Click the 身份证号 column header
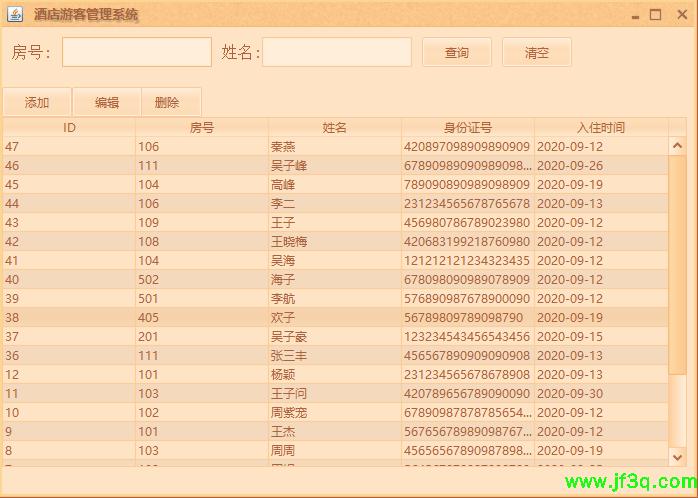Screen dimensions: 698x498 [468, 127]
